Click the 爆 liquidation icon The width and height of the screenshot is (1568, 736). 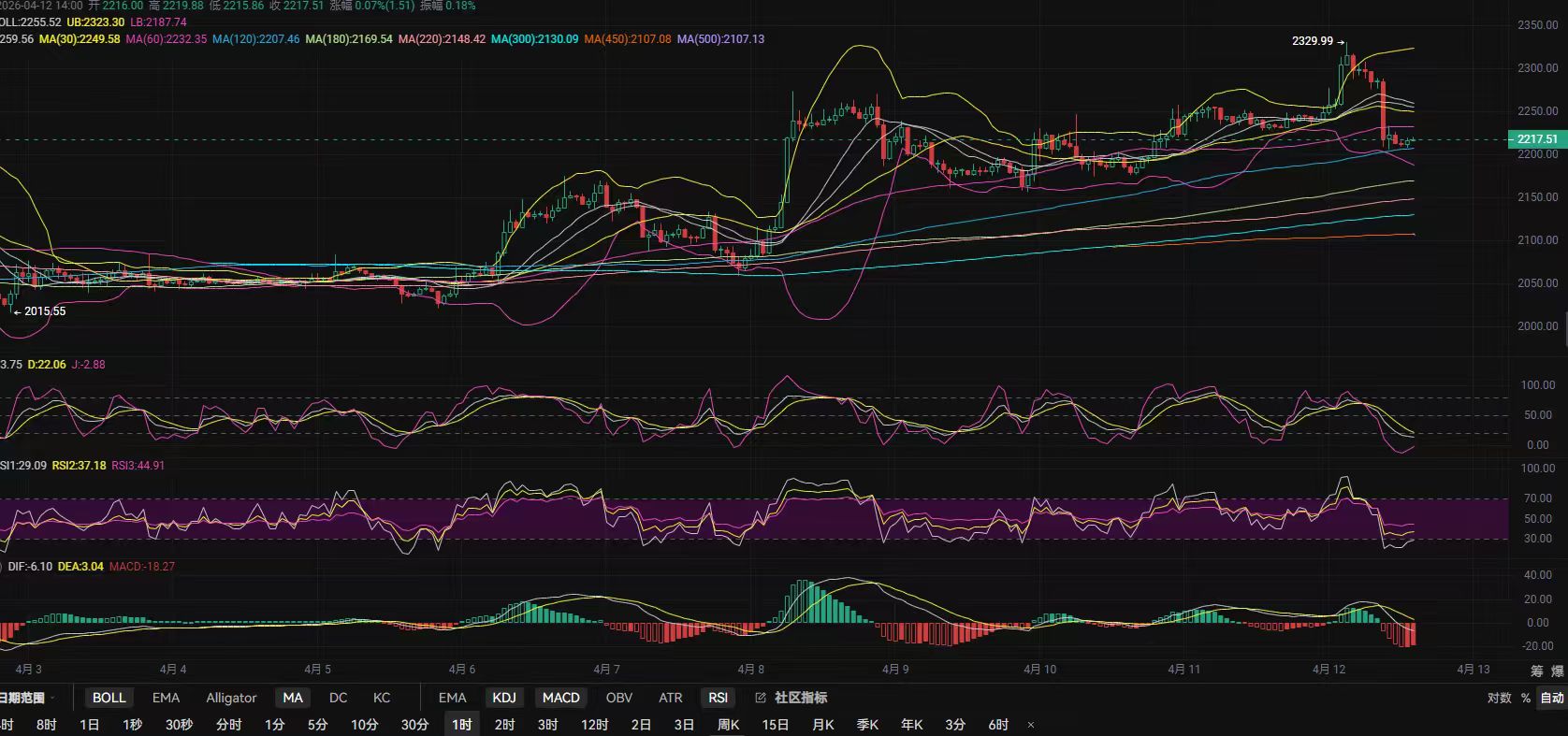[1558, 671]
